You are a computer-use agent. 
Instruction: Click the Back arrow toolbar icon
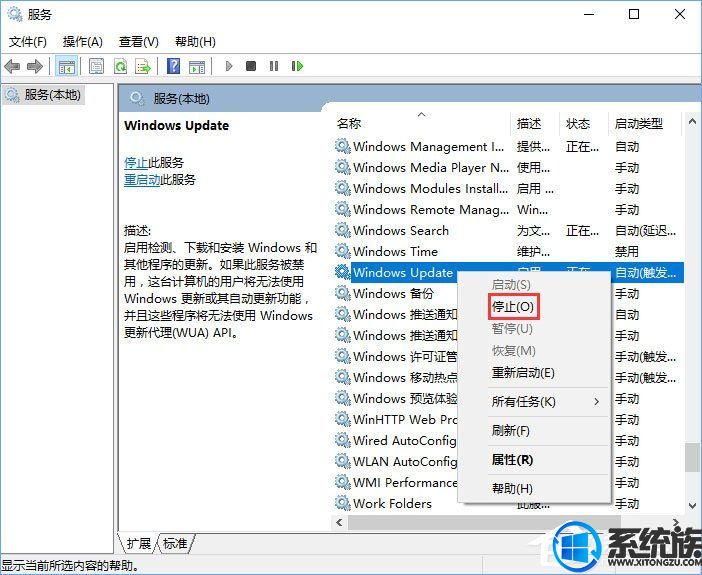tap(12, 67)
